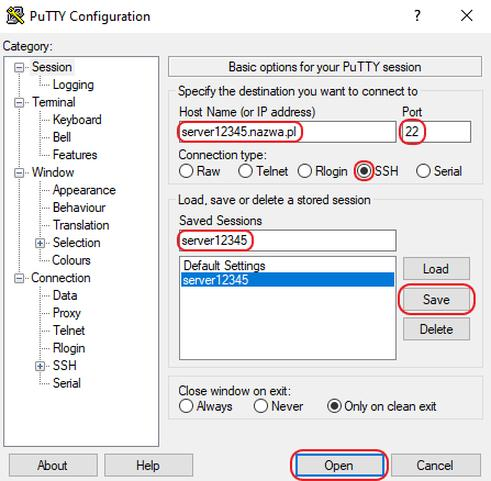
Task: Select the Telnet connection type radio
Action: click(245, 171)
